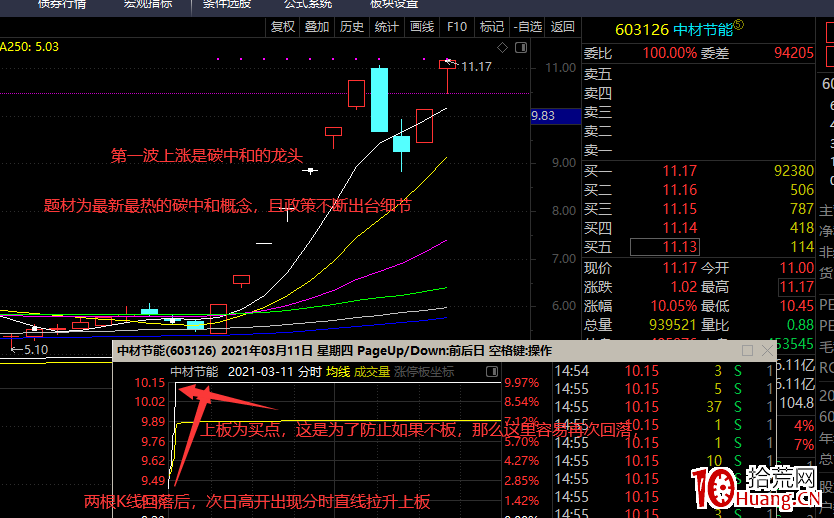
Task: Click the 返回 back button
Action: (562, 27)
